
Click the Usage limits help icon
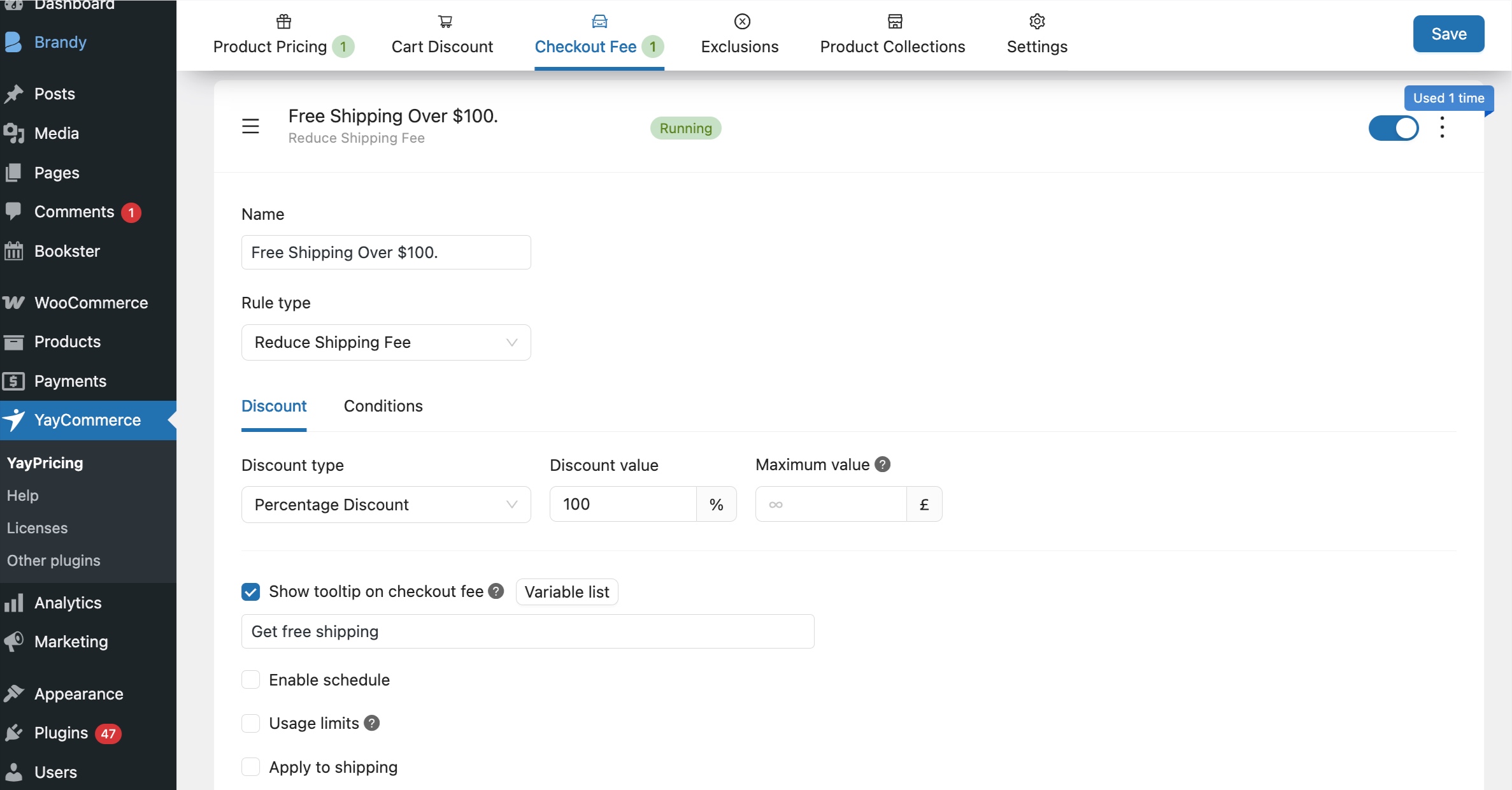pos(372,723)
